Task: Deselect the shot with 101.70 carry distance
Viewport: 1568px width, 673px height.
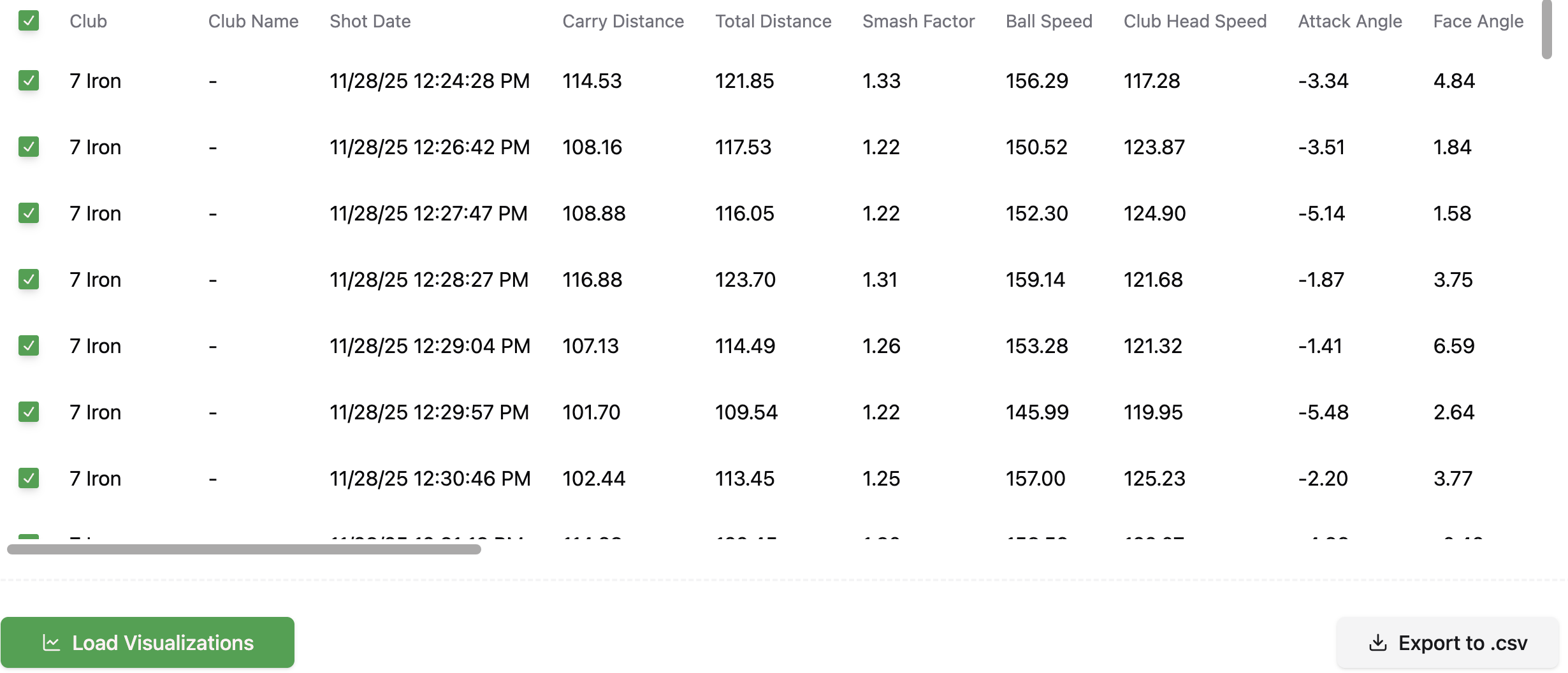Action: [29, 412]
